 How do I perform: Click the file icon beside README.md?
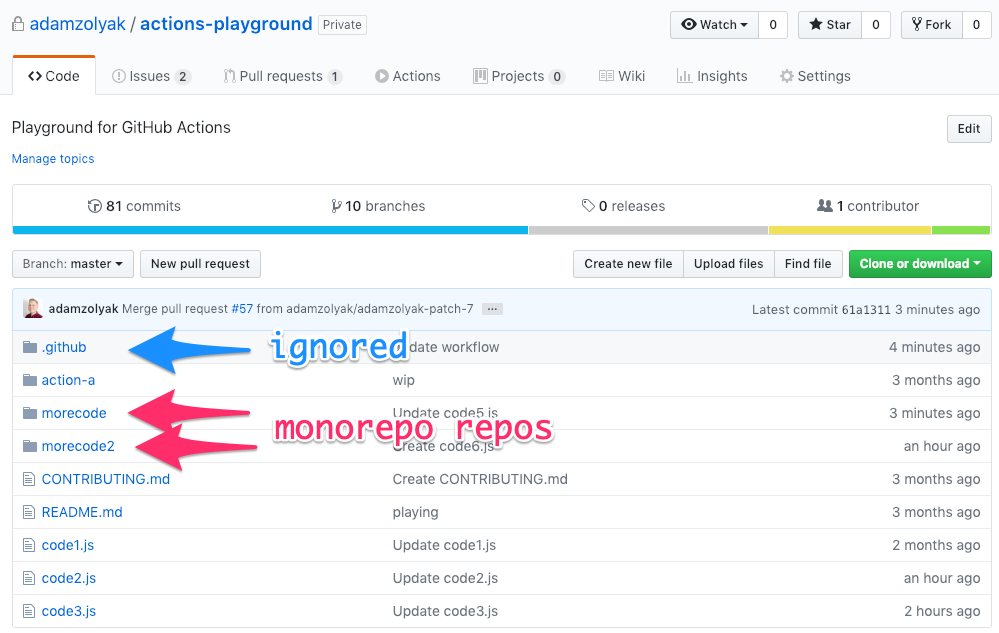click(29, 512)
